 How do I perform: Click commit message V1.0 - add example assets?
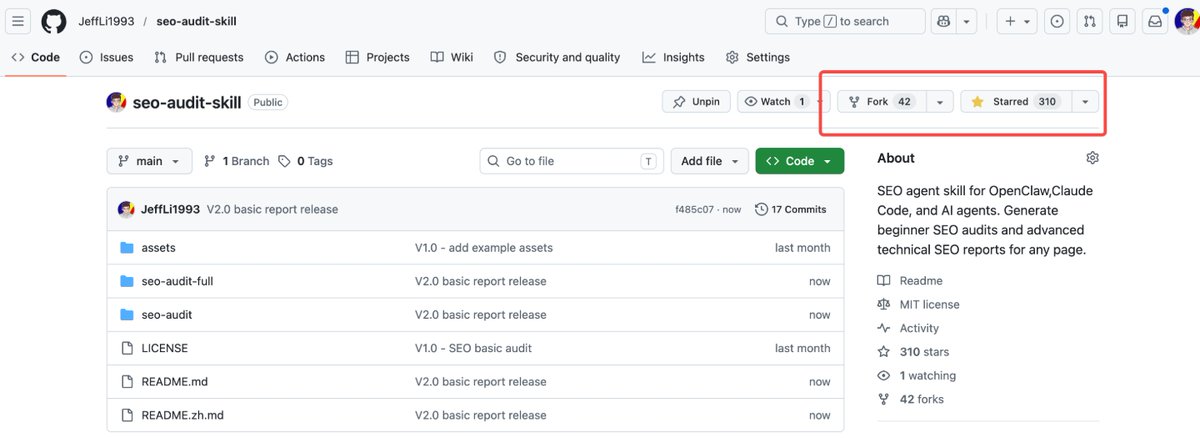pos(484,248)
